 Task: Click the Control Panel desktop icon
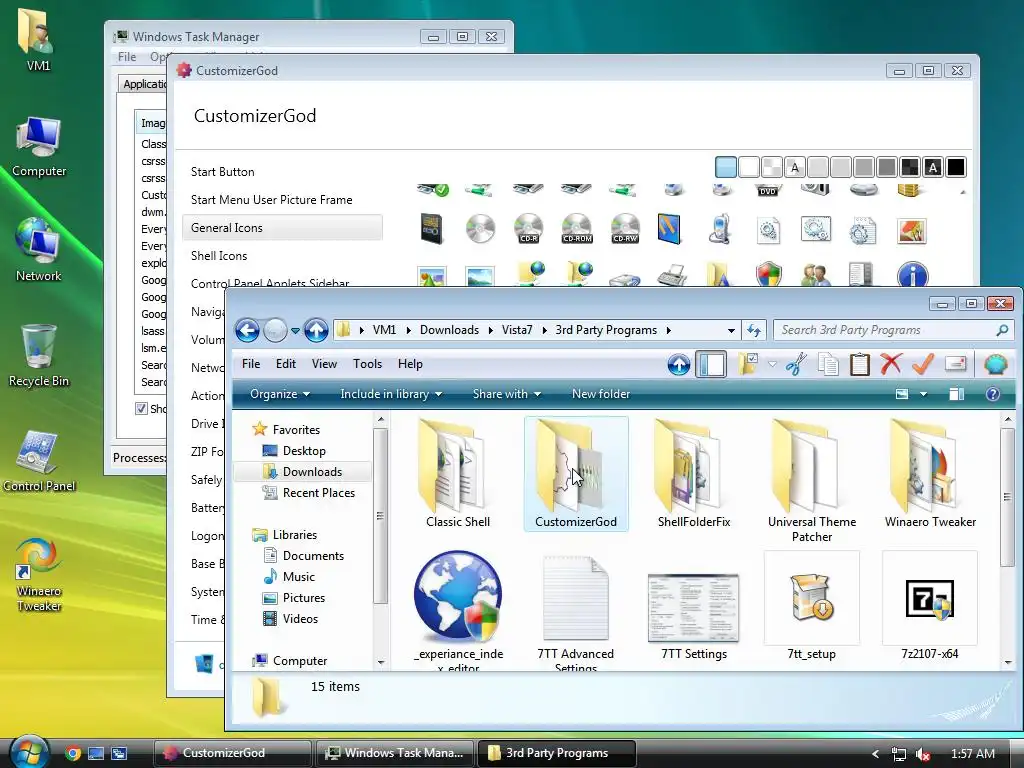(39, 460)
